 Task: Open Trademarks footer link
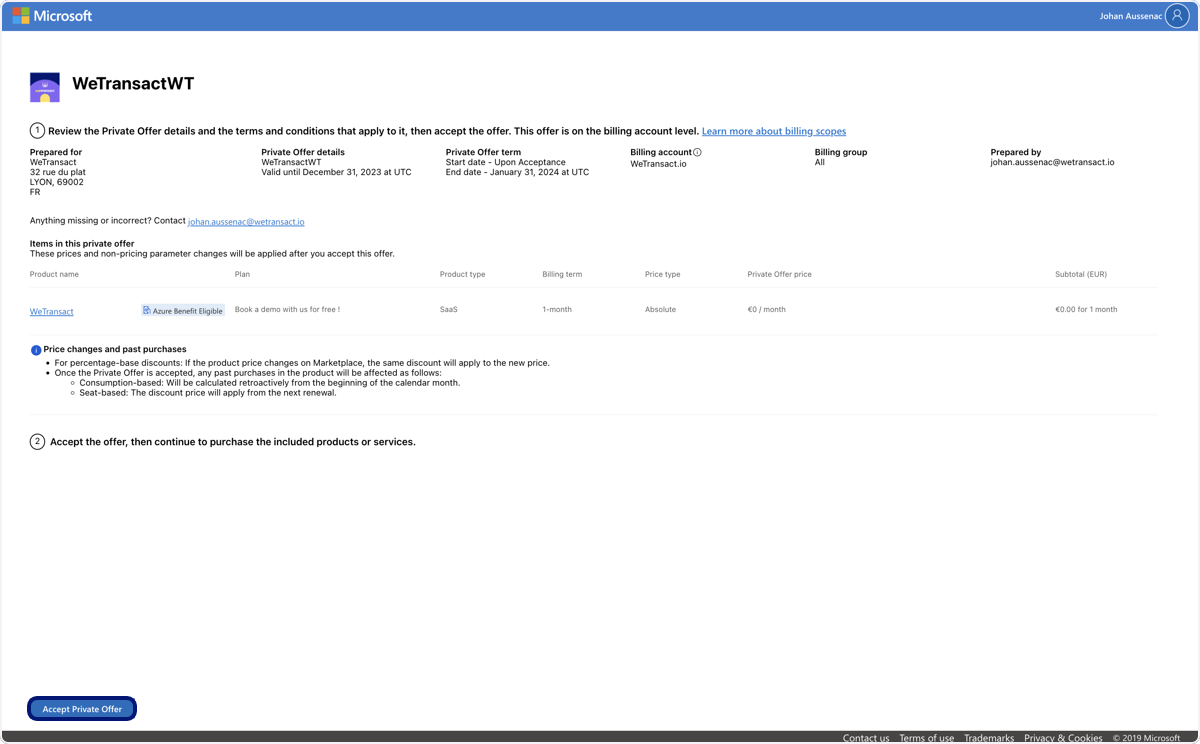989,738
